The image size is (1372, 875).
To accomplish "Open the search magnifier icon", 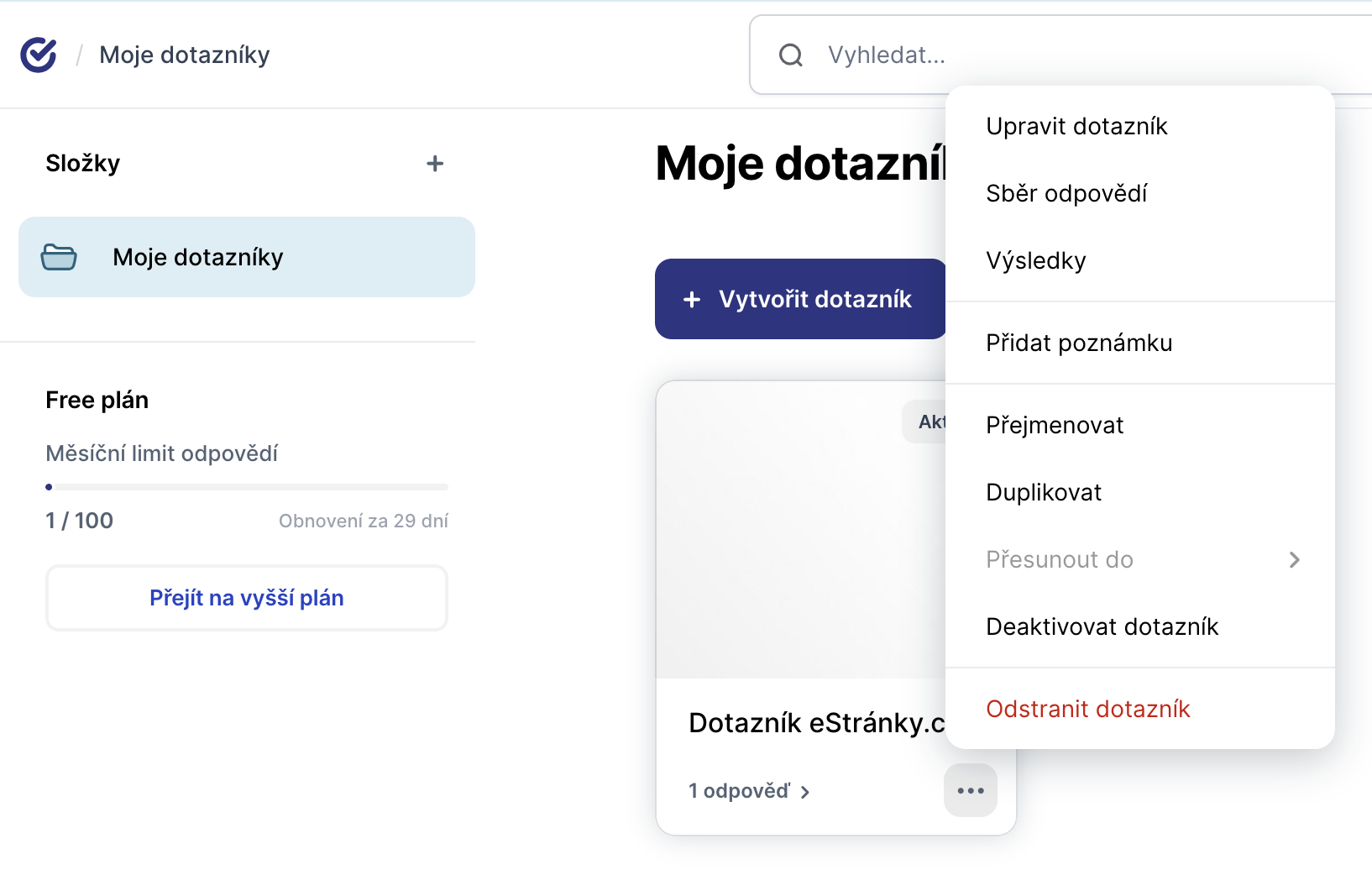I will click(789, 55).
